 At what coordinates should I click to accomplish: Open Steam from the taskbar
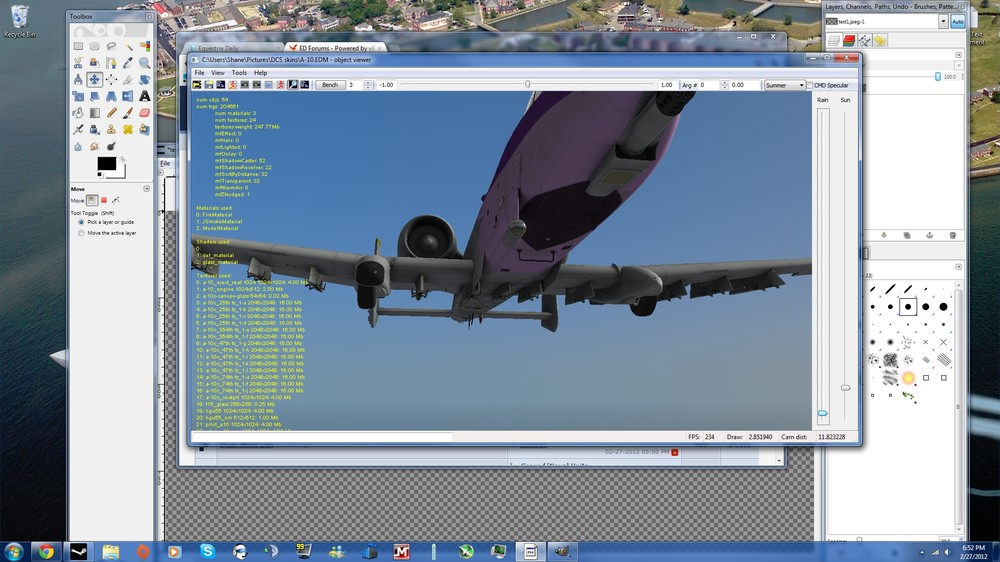click(x=78, y=551)
